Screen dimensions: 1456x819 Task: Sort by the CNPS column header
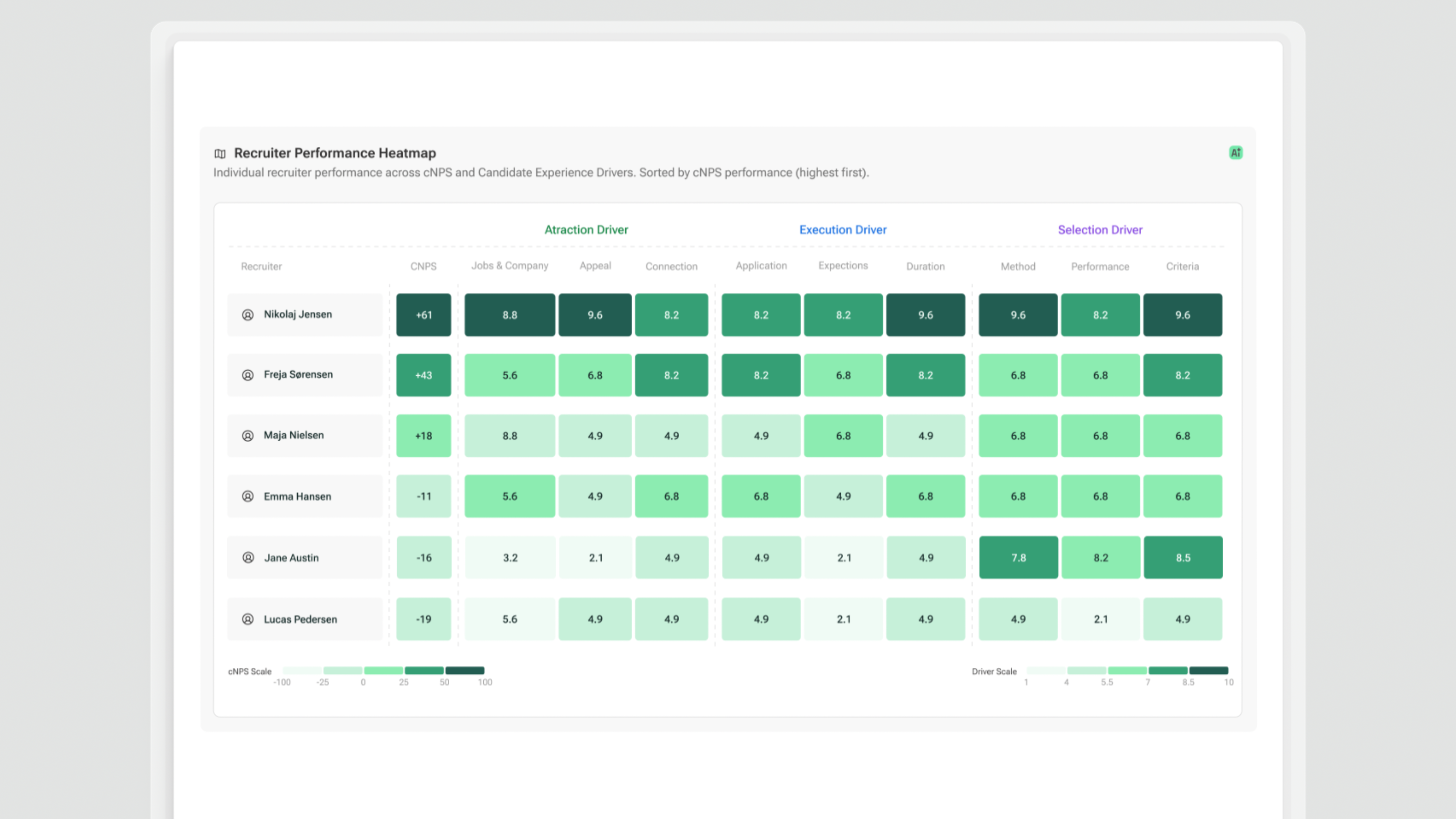point(424,266)
